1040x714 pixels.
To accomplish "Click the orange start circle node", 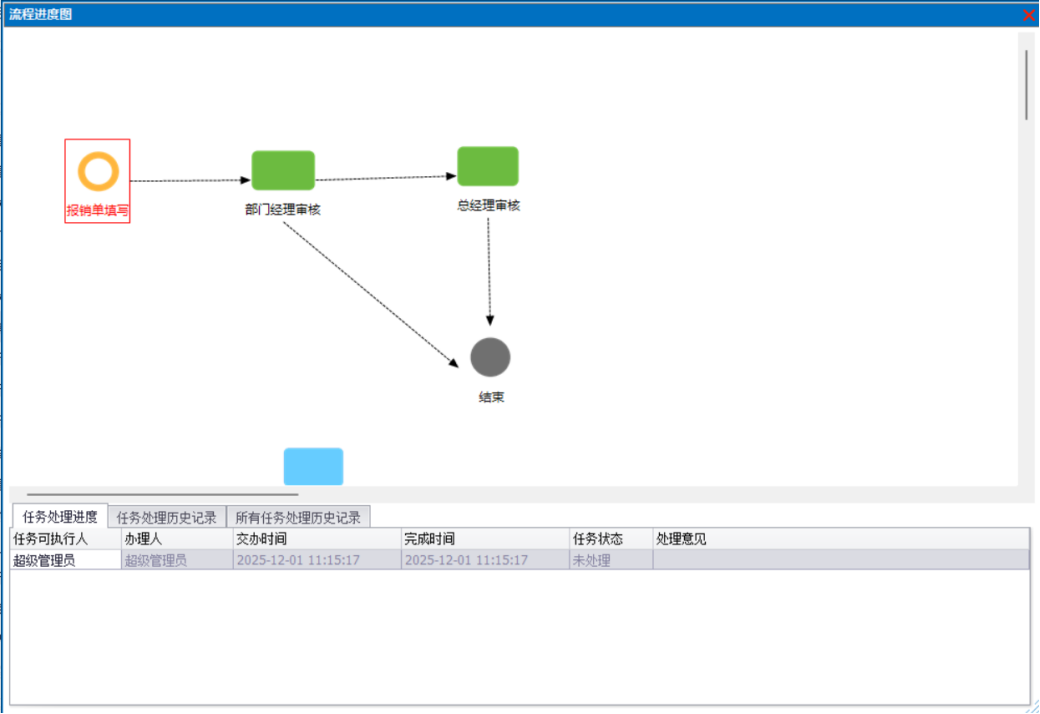I will point(98,172).
